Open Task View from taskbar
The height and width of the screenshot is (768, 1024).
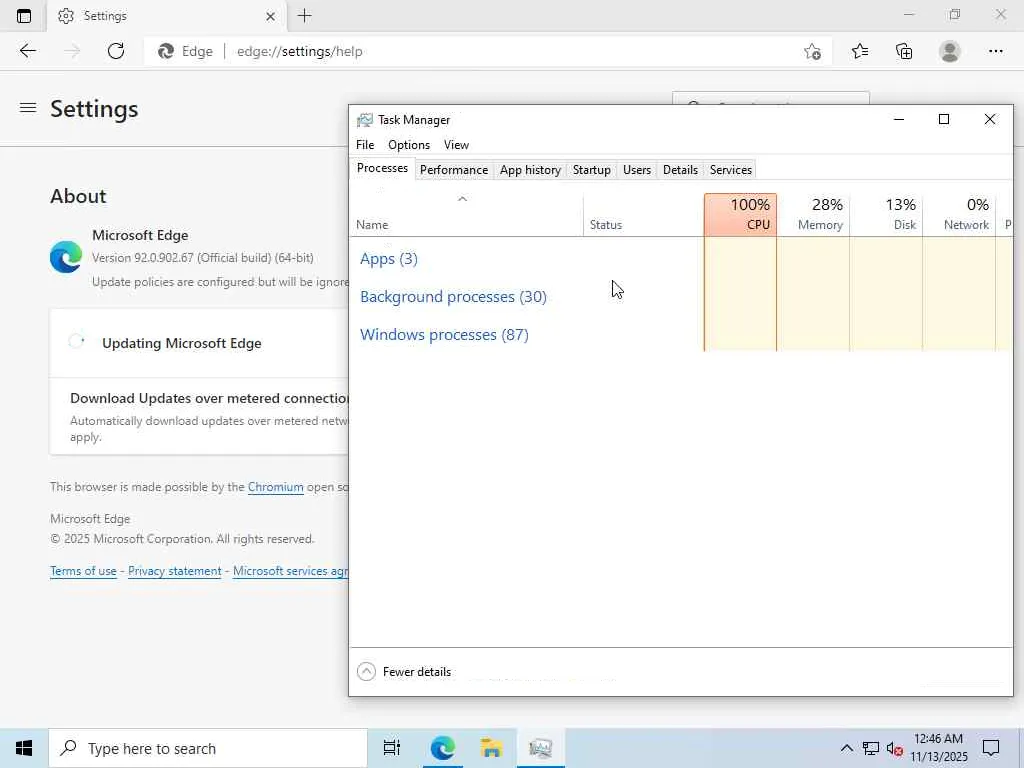click(392, 748)
